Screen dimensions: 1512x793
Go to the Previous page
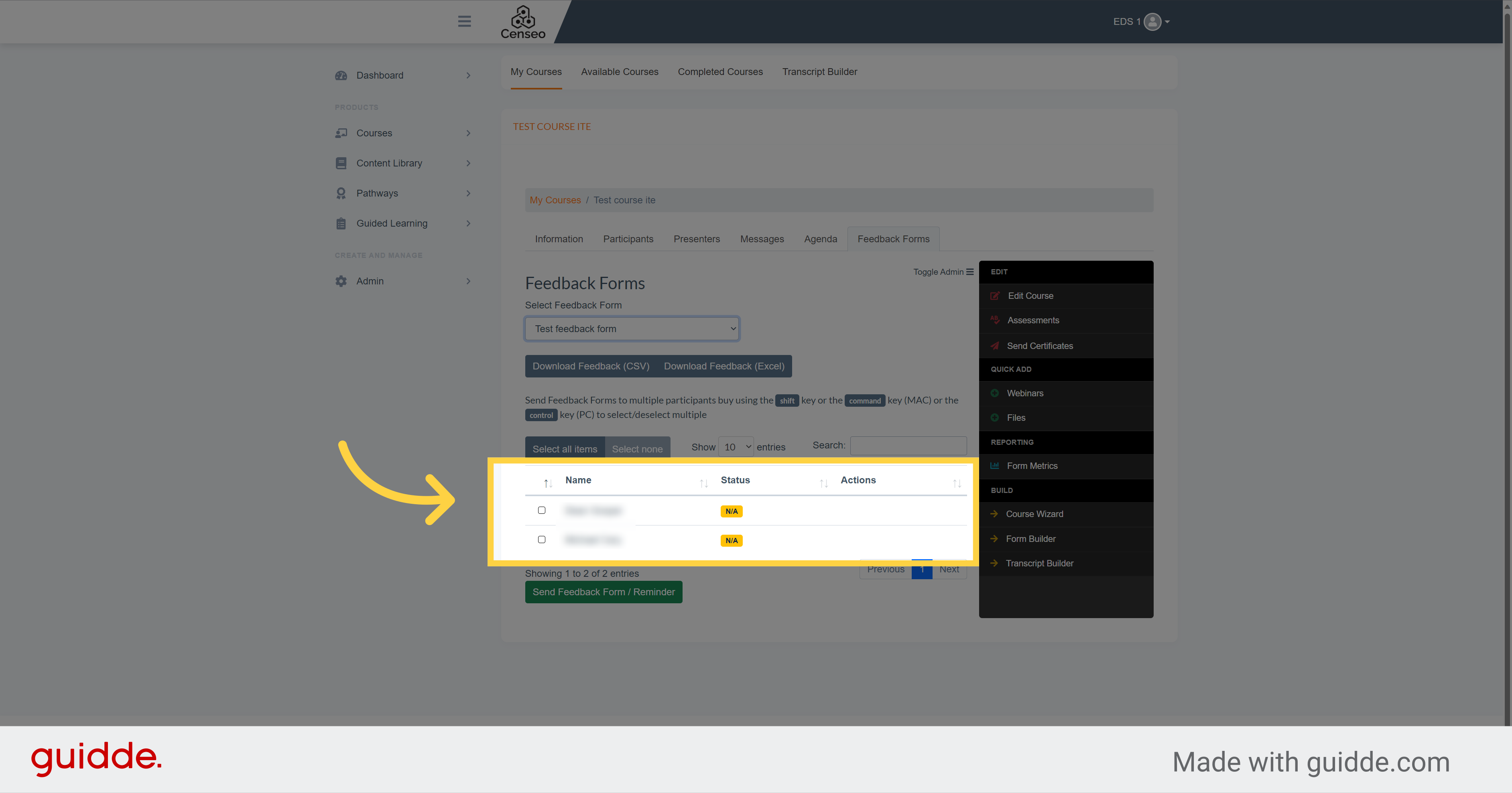point(886,569)
